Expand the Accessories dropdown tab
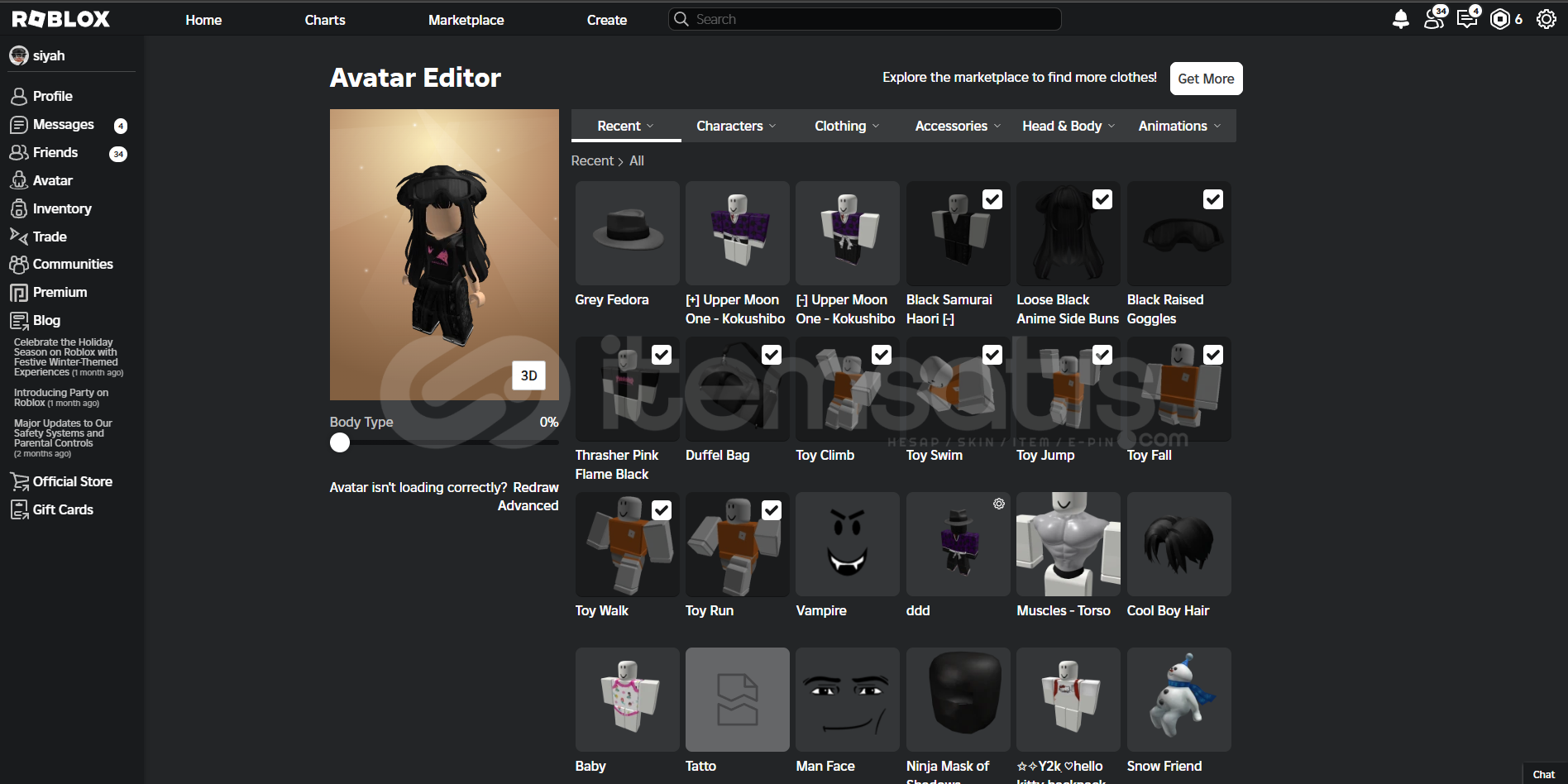 (958, 126)
